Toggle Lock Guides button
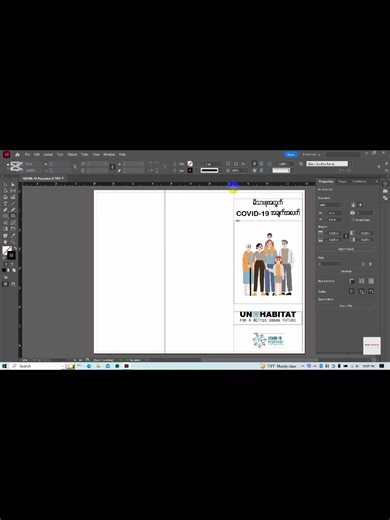Screen dimensions: 390x520 click(362, 292)
